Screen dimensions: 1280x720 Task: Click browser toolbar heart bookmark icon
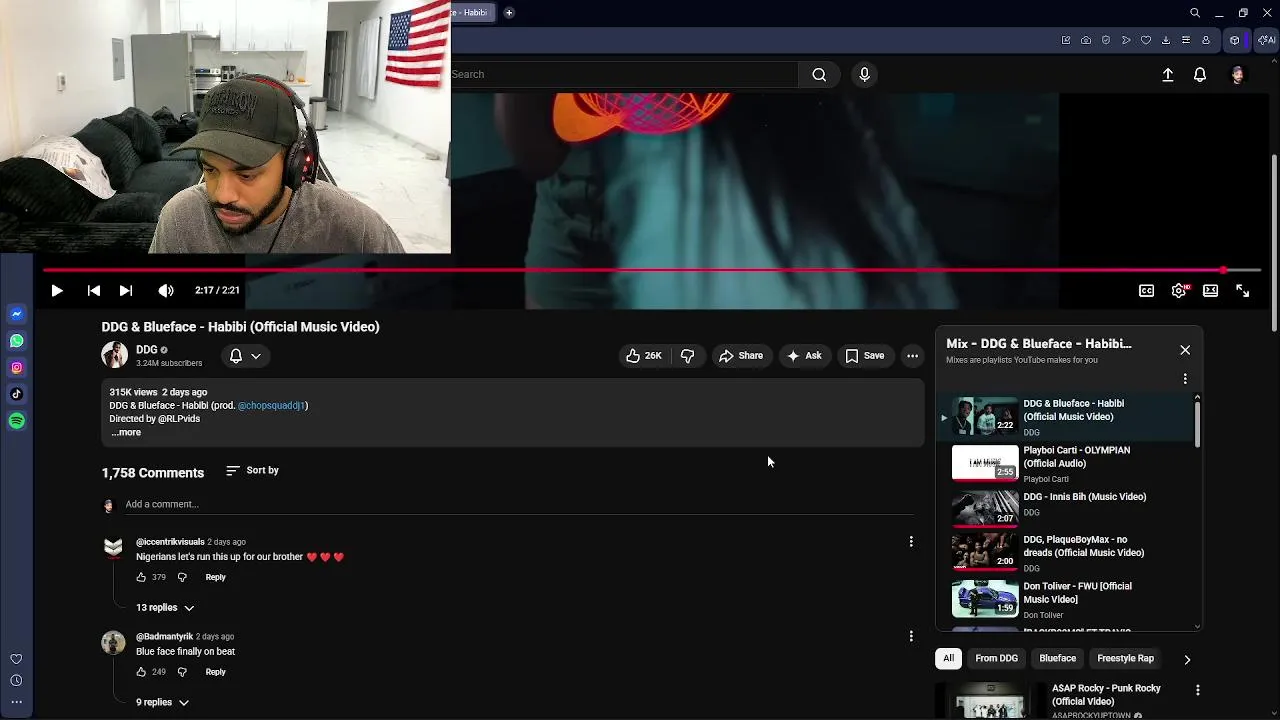click(1146, 40)
